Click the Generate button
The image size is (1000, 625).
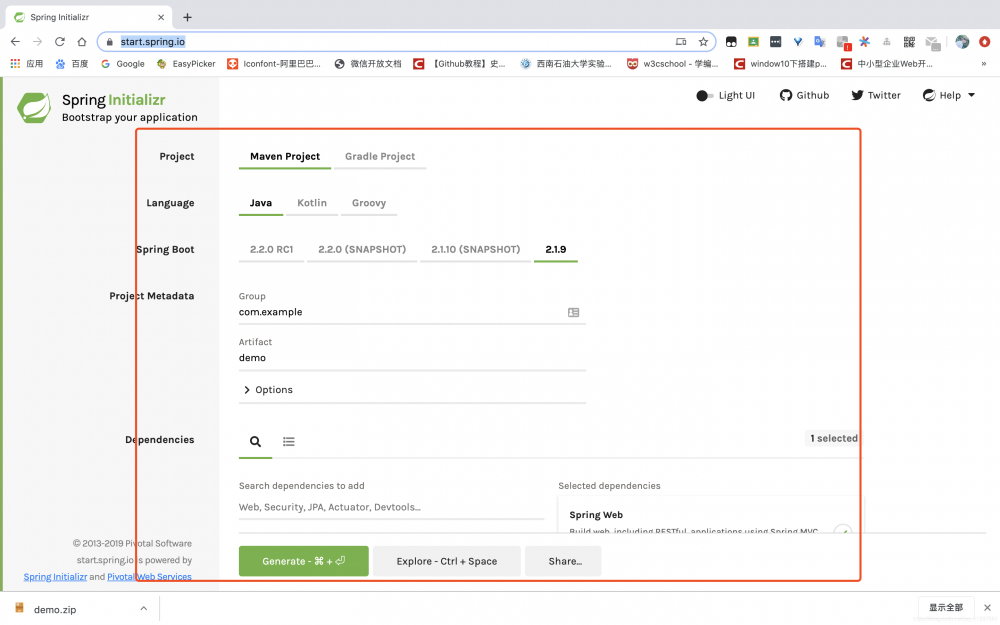(304, 562)
